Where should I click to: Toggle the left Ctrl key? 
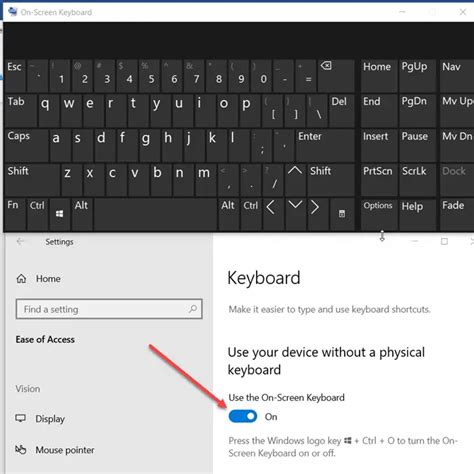click(37, 214)
